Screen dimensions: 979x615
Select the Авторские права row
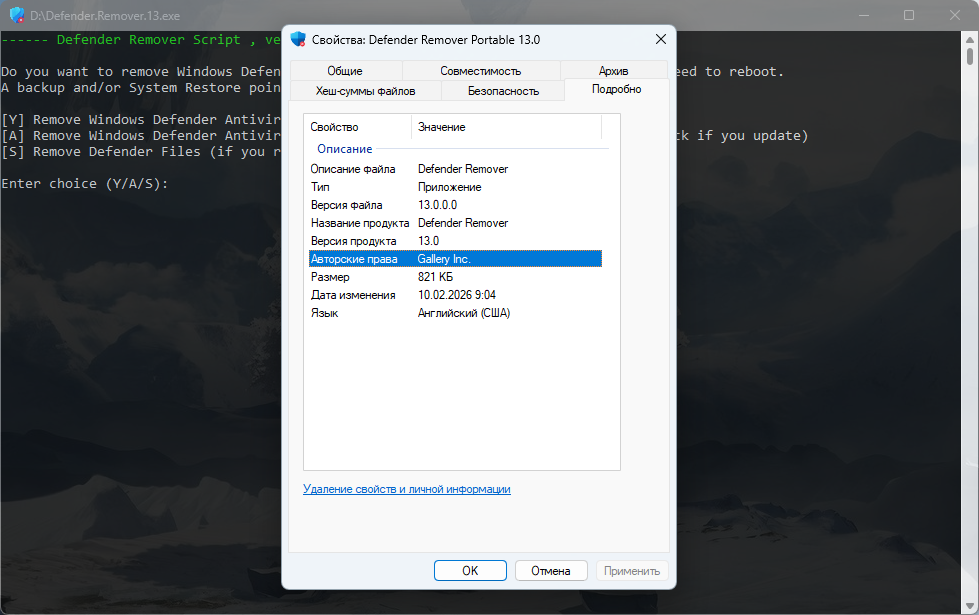pos(455,258)
